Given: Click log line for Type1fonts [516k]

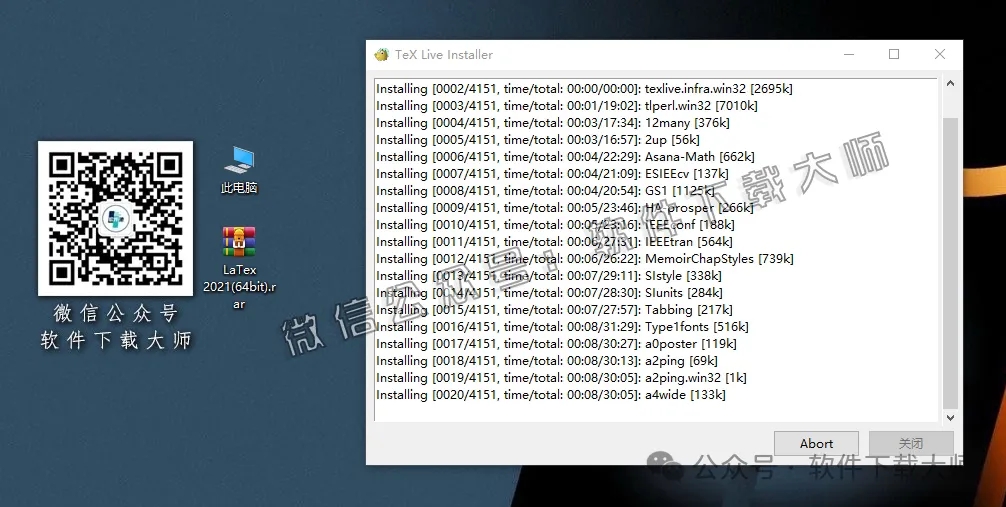Looking at the screenshot, I should pyautogui.click(x=562, y=327).
